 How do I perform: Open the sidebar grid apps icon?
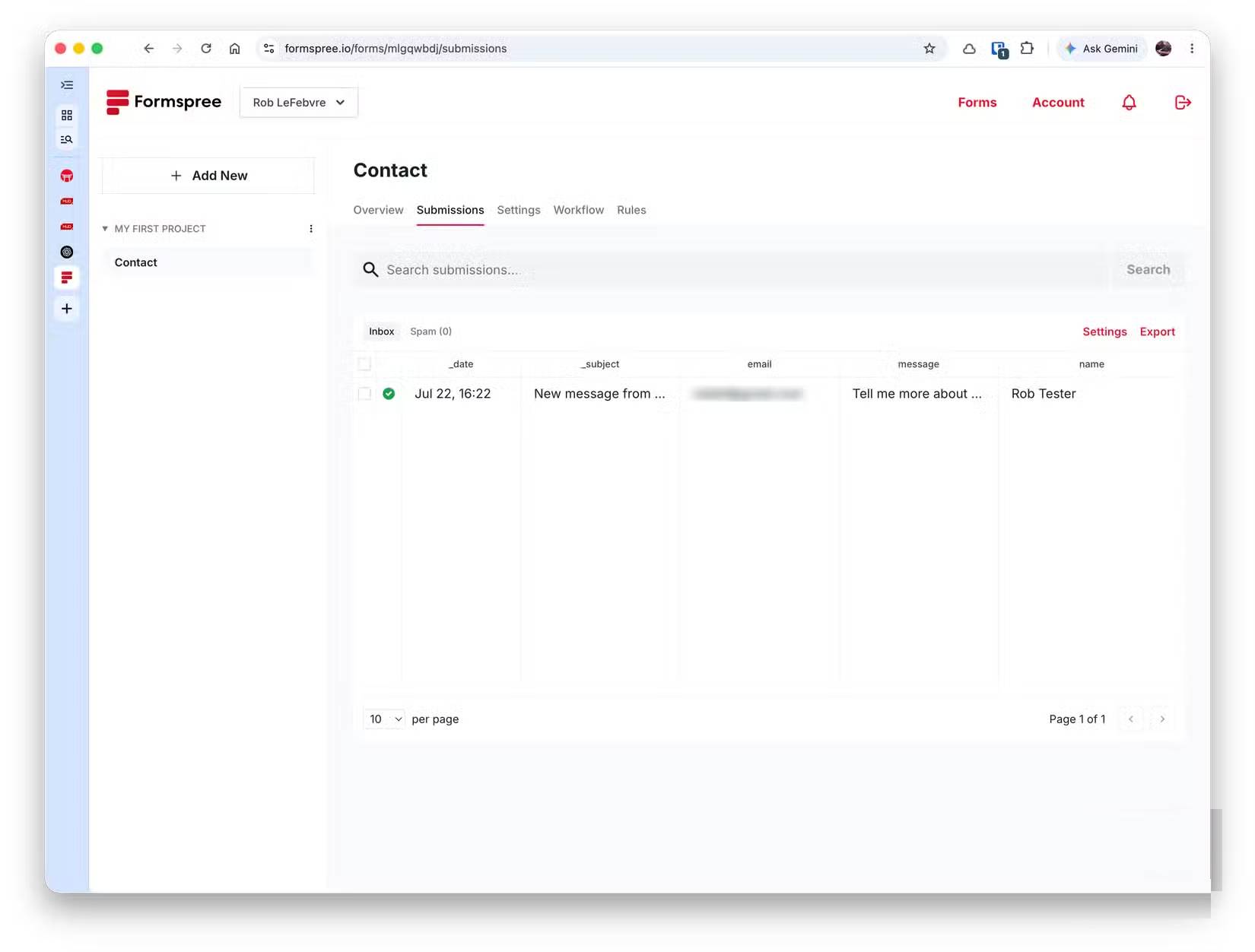[67, 115]
